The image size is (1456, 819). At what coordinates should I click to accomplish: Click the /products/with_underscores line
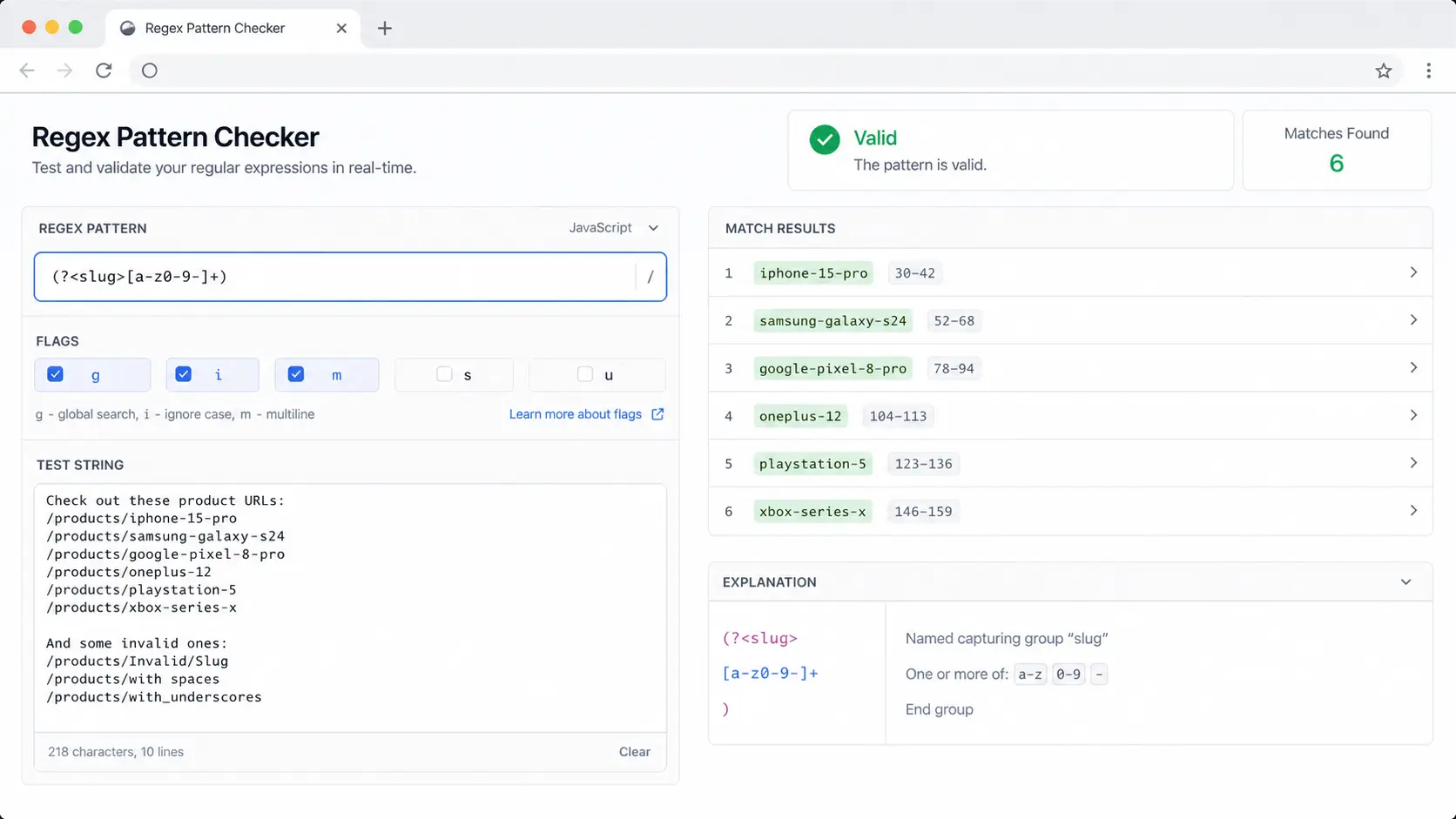[x=153, y=697]
